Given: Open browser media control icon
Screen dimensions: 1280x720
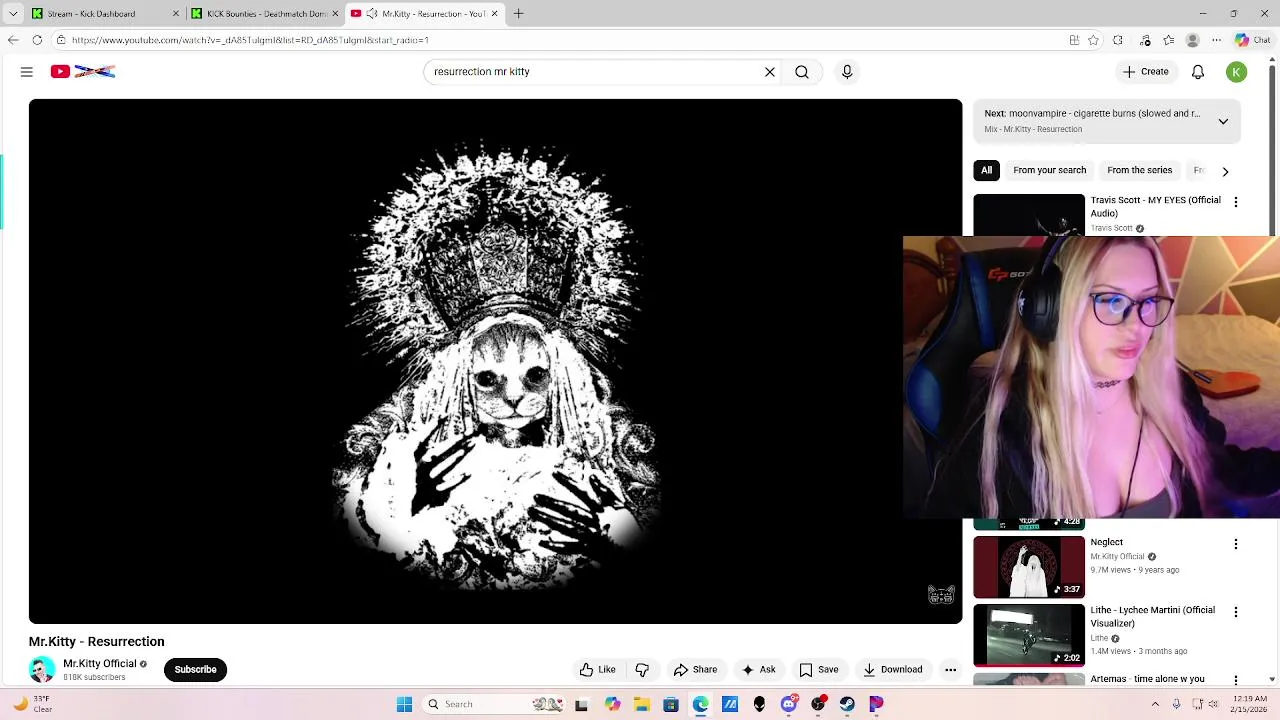Looking at the screenshot, I should (x=1145, y=40).
